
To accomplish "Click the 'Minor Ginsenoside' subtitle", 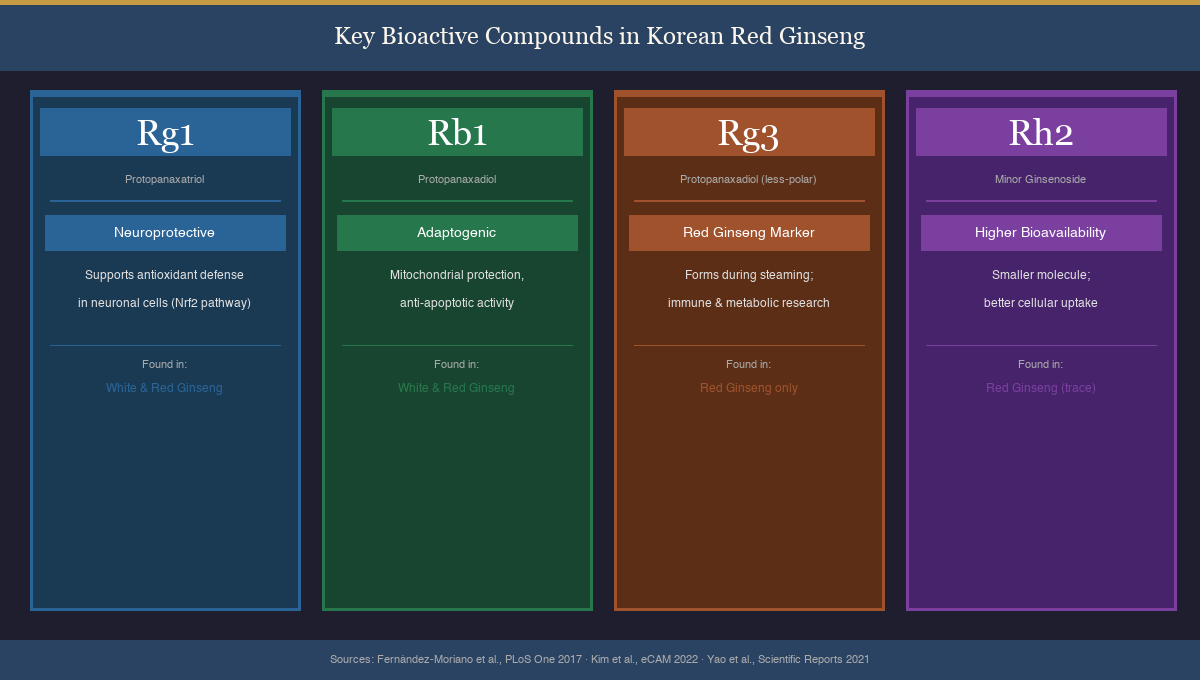I will pyautogui.click(x=1040, y=179).
